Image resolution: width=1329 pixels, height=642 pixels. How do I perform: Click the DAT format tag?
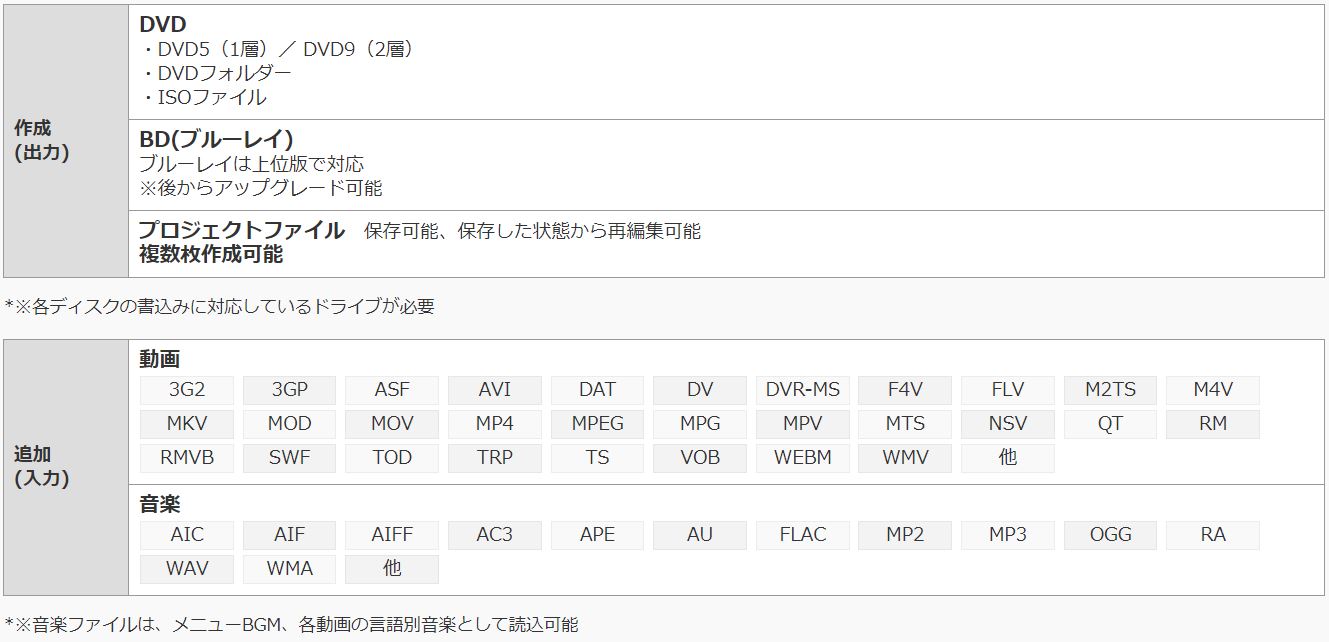click(597, 390)
